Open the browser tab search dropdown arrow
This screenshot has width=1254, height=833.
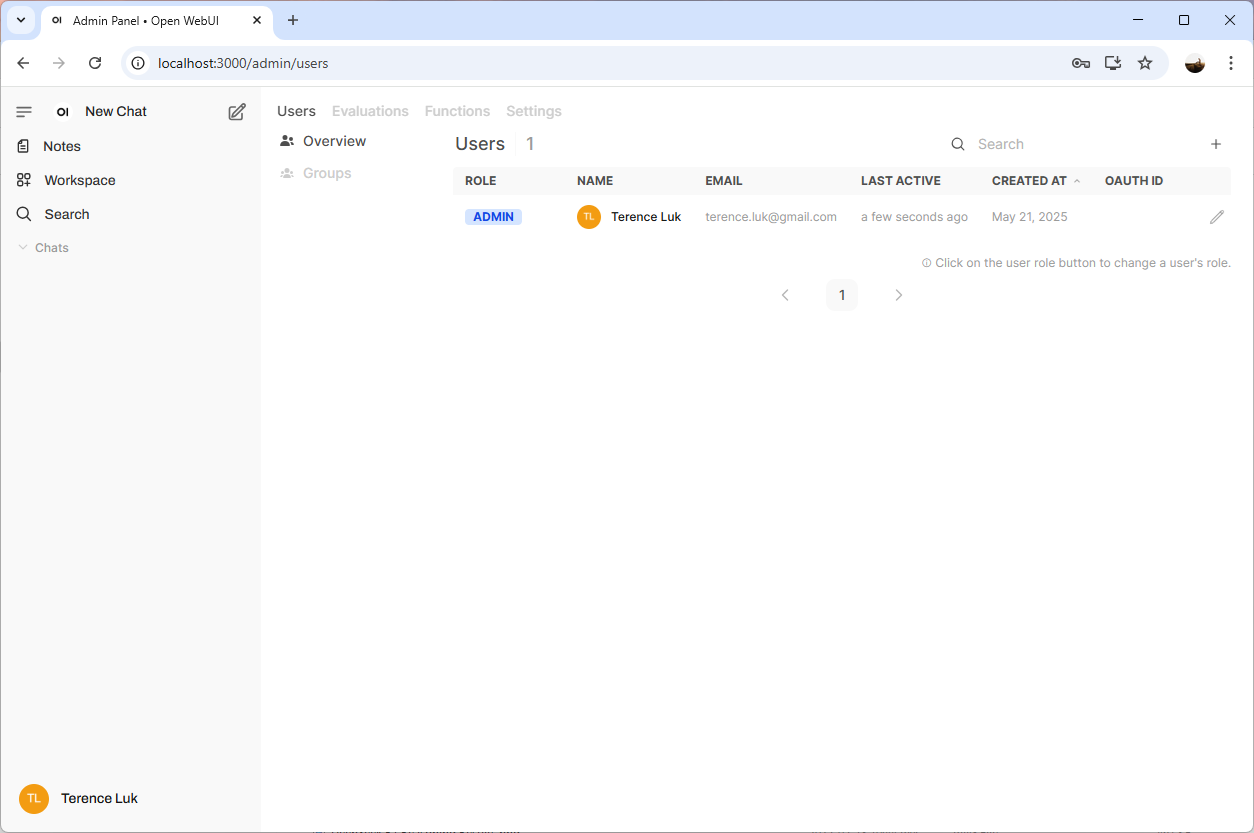pos(21,20)
